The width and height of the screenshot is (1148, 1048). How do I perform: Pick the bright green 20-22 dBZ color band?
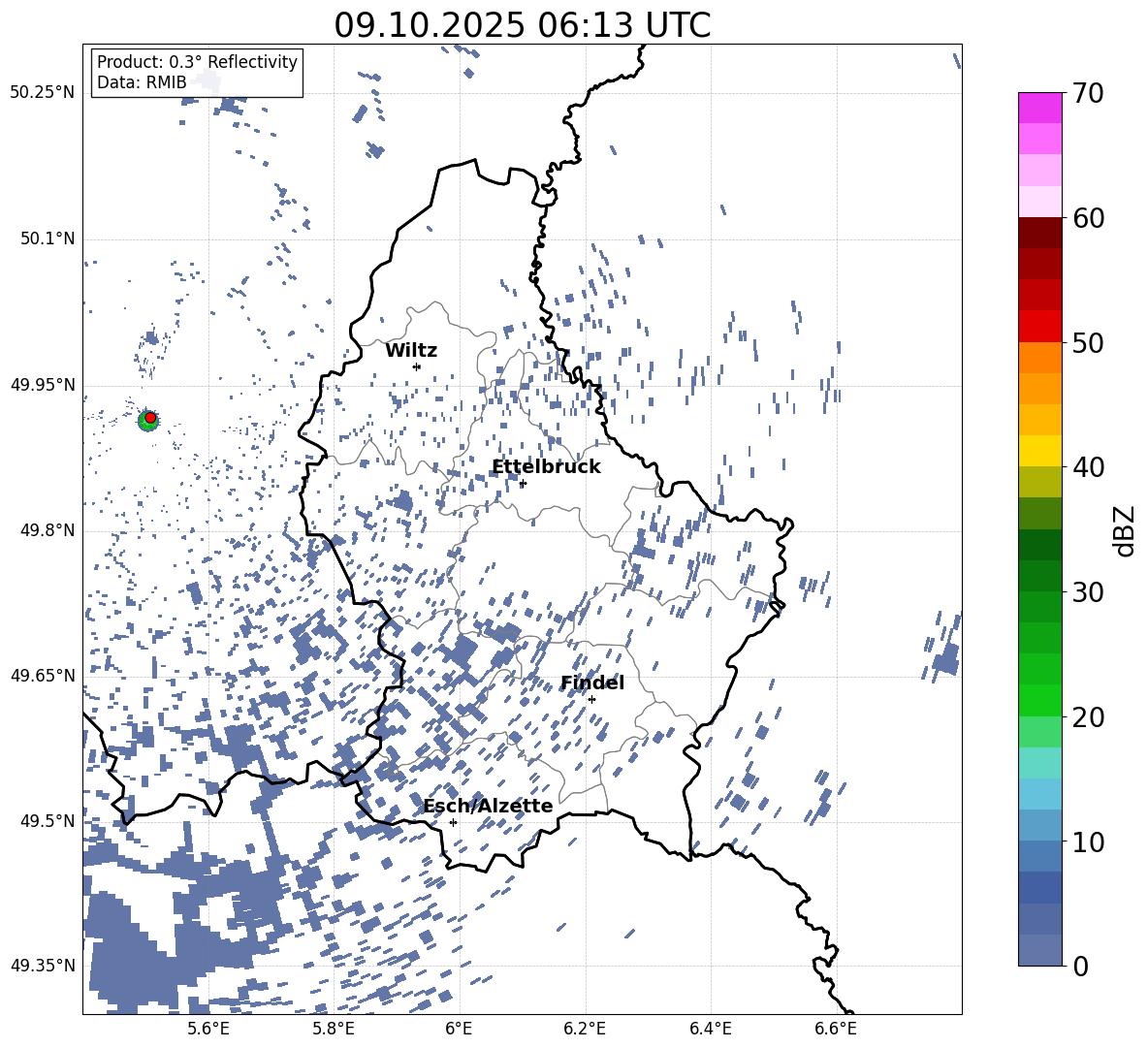(x=1039, y=700)
